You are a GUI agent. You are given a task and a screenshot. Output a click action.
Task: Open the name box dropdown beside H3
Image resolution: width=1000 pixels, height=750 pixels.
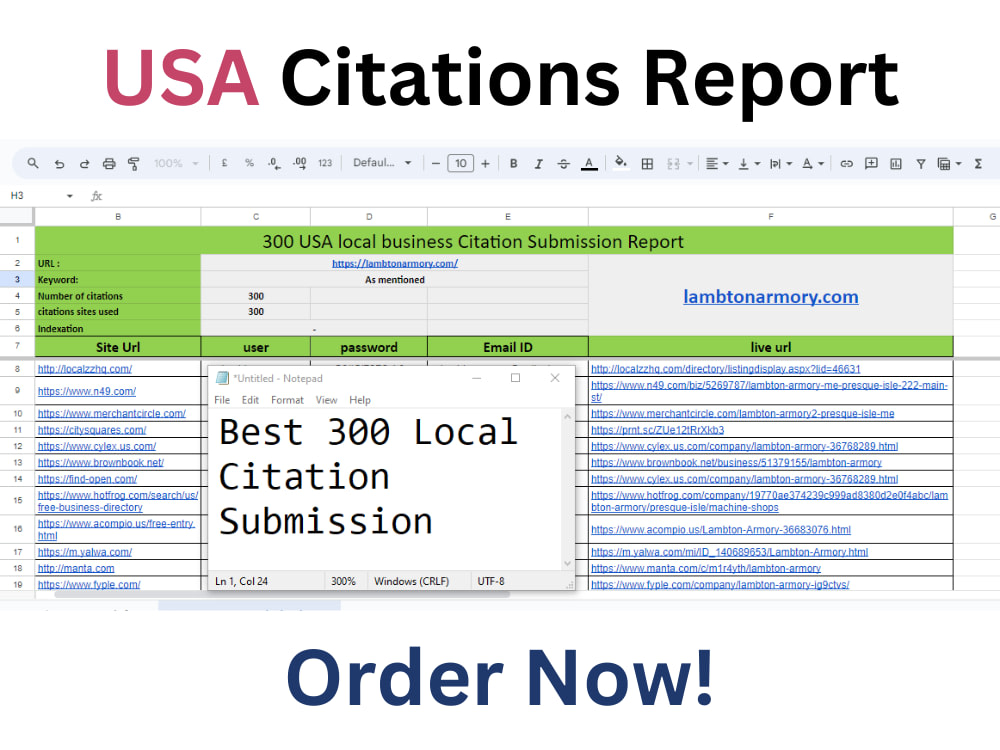[x=70, y=196]
